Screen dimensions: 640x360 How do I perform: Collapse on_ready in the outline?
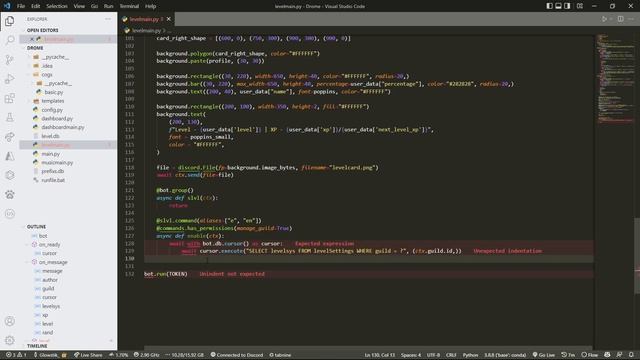coord(28,244)
